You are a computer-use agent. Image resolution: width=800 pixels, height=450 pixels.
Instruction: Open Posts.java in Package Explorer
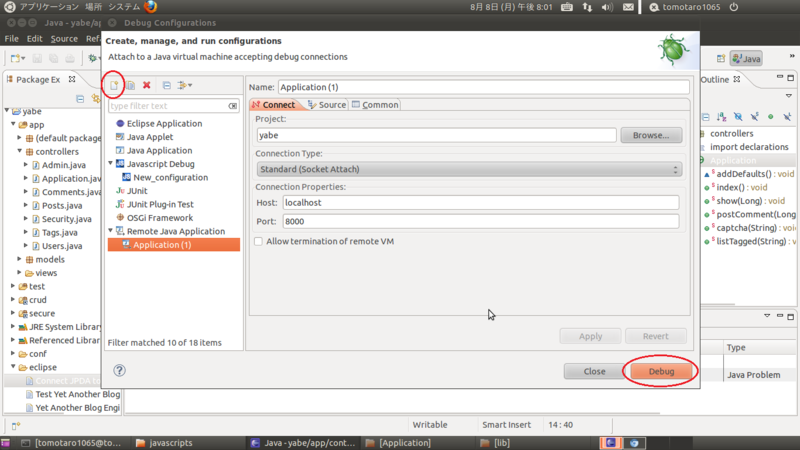pyautogui.click(x=61, y=206)
